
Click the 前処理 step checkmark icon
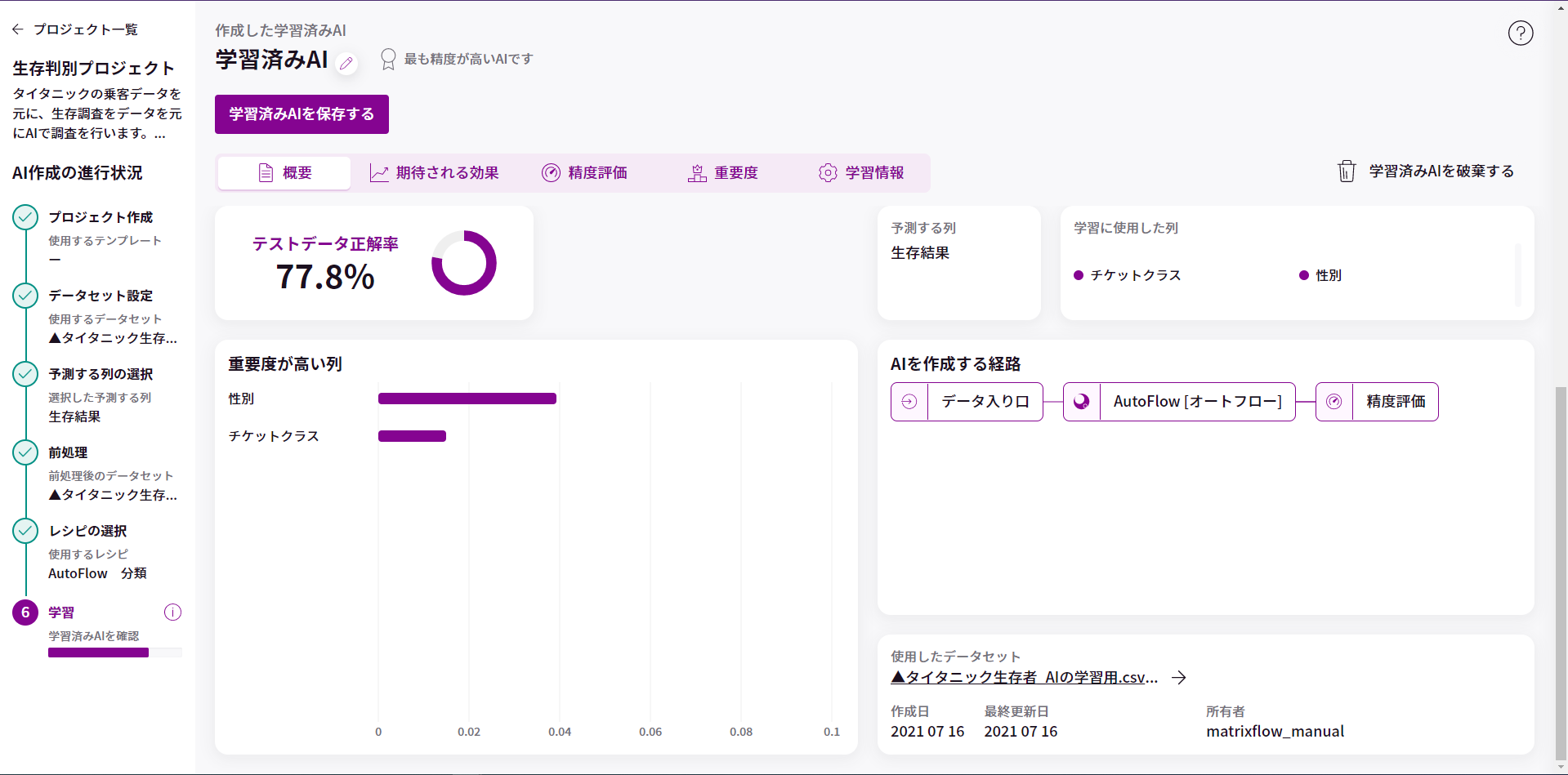click(x=25, y=452)
